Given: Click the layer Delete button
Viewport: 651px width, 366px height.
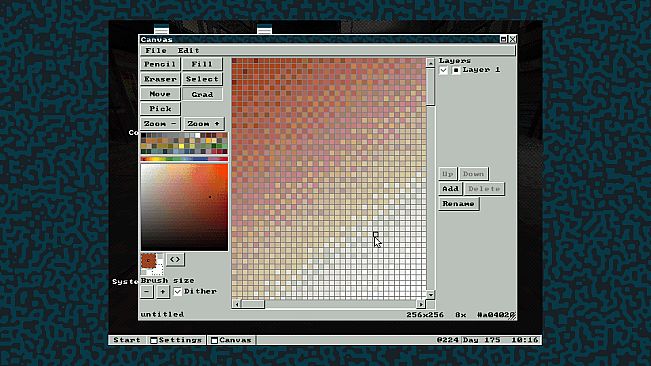Looking at the screenshot, I should point(484,189).
